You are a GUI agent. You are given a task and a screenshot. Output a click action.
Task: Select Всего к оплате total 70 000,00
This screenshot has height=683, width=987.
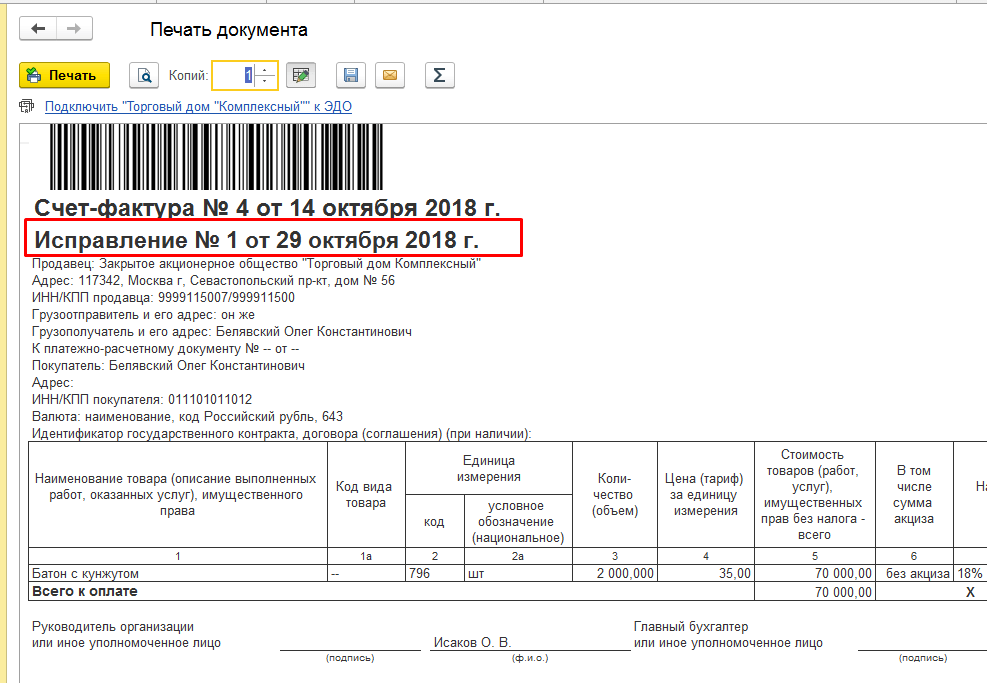pyautogui.click(x=814, y=592)
